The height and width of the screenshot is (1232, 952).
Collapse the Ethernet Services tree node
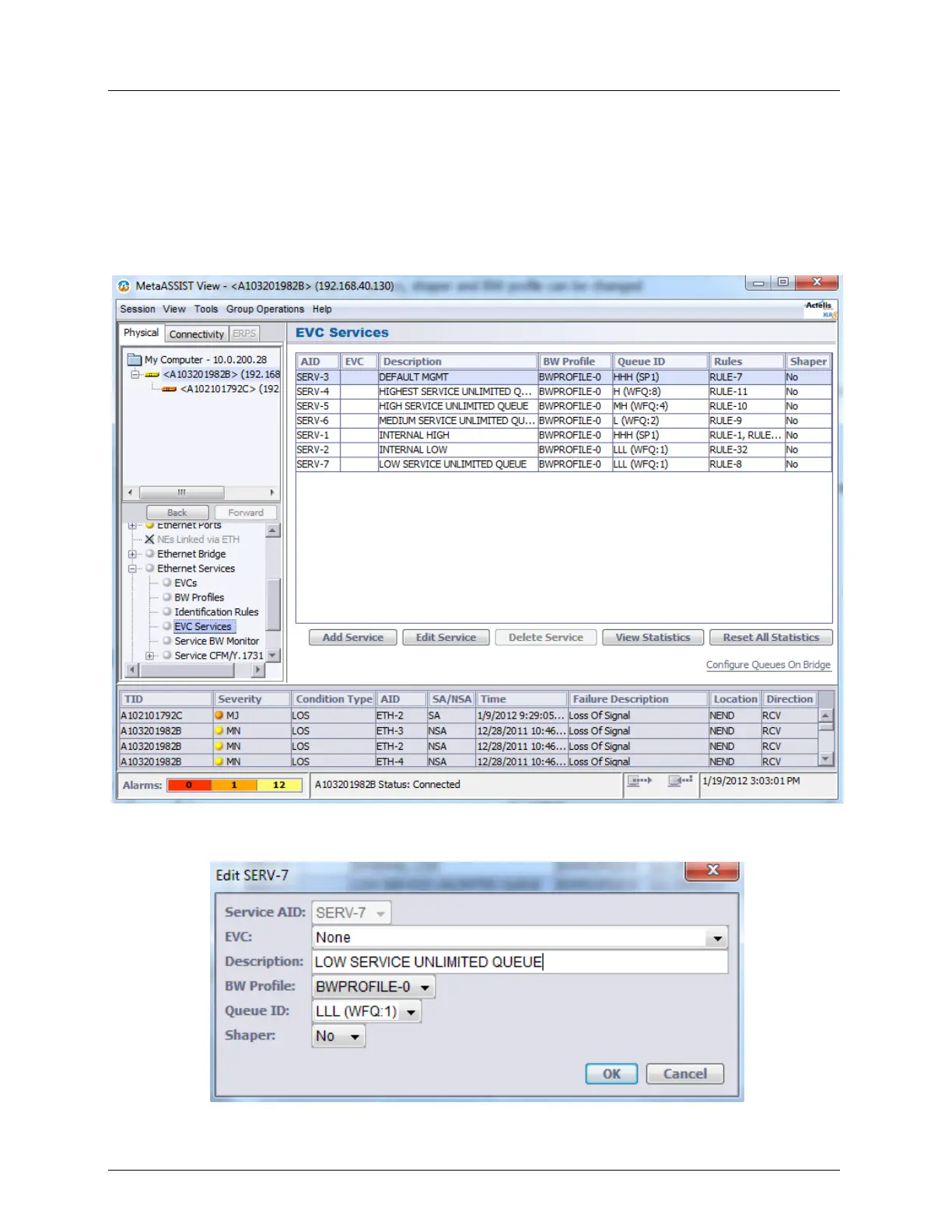click(132, 569)
